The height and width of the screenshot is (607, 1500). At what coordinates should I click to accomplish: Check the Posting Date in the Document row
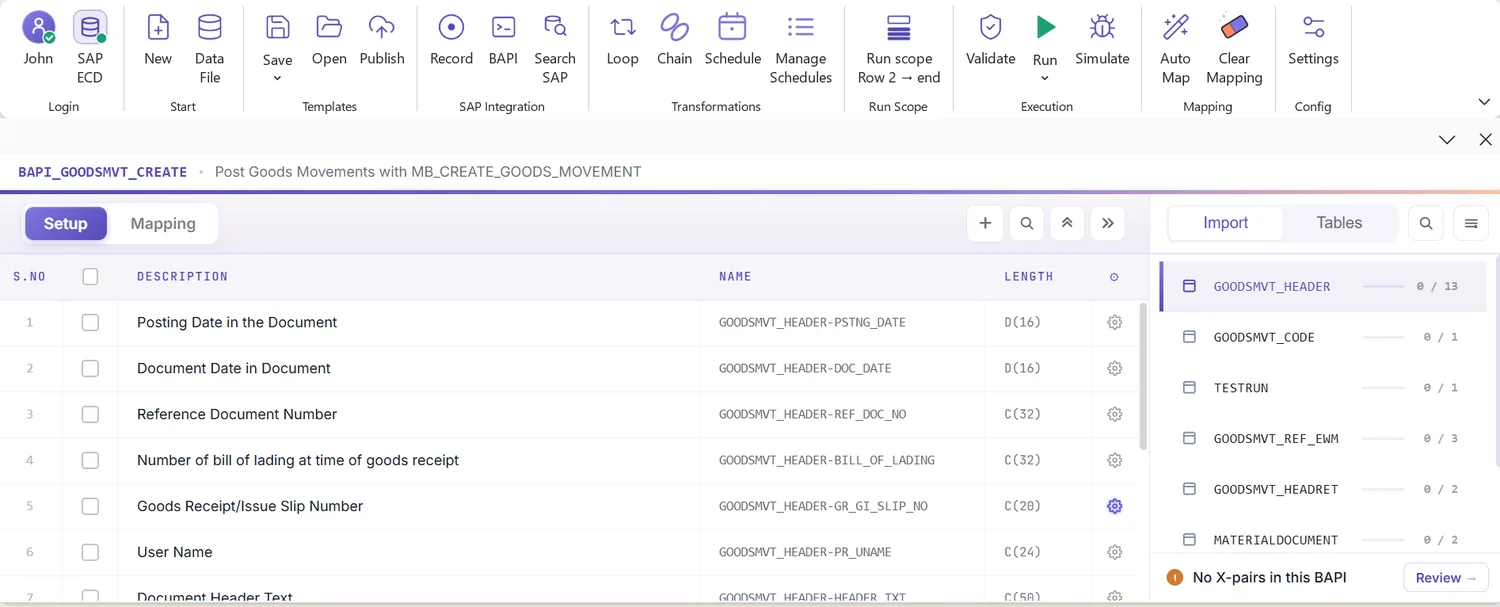click(x=90, y=322)
